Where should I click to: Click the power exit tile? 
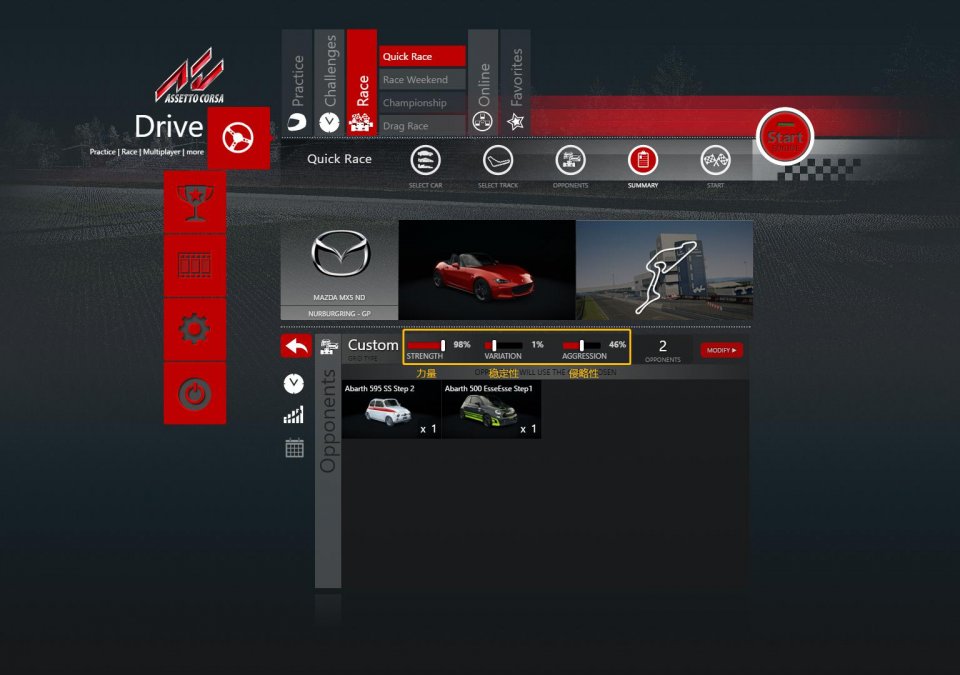tap(195, 393)
